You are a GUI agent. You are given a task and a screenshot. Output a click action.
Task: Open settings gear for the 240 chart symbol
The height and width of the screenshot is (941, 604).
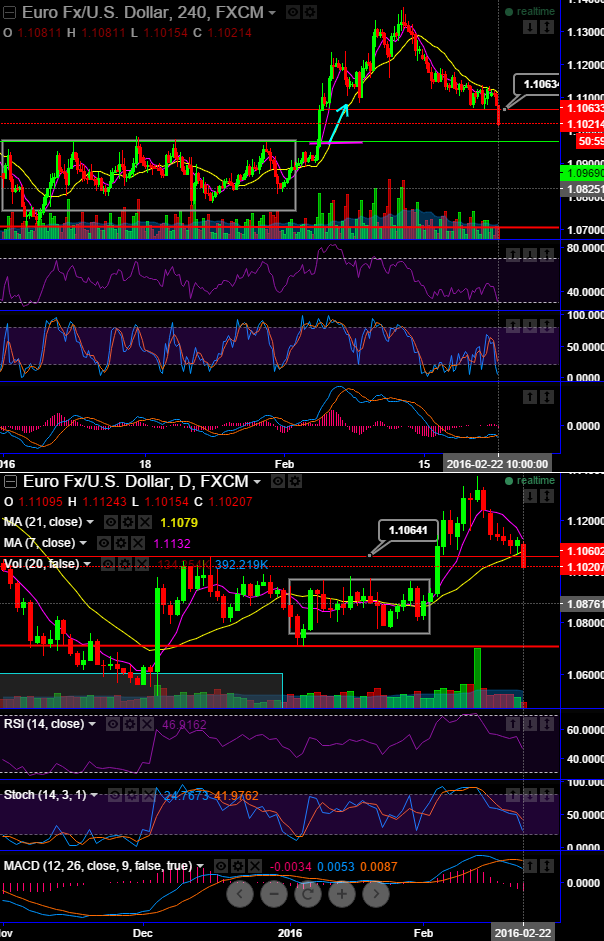pyautogui.click(x=310, y=12)
